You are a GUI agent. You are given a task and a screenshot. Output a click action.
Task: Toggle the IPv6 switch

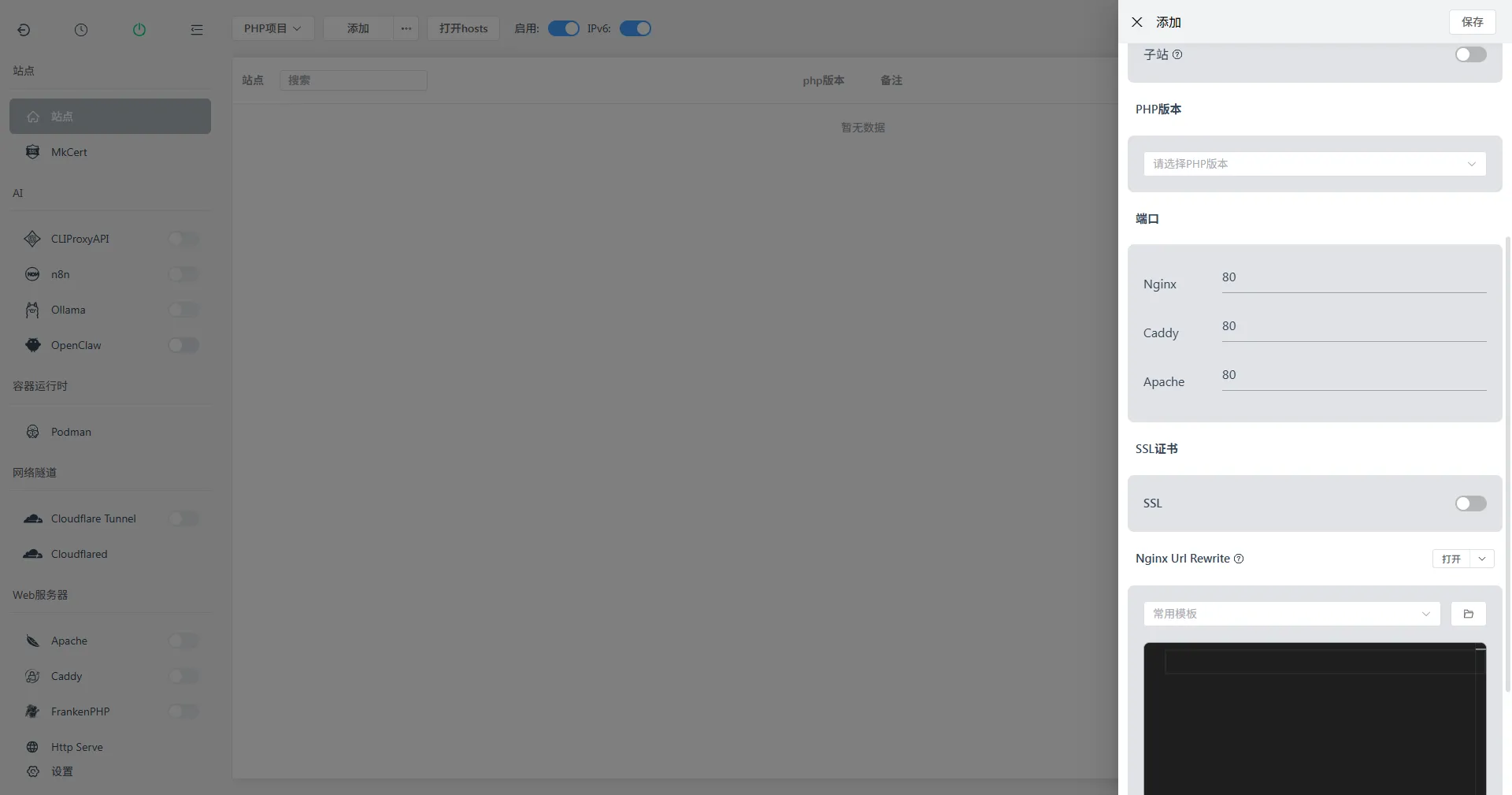(636, 28)
